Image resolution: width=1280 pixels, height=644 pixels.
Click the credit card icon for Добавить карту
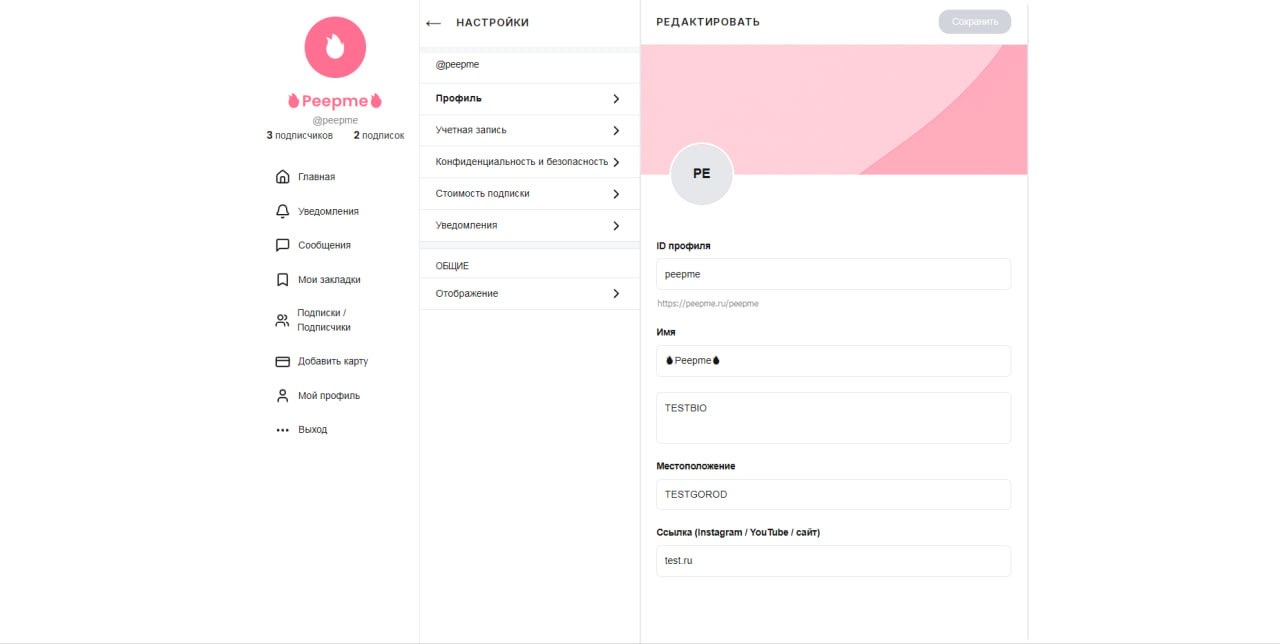282,361
